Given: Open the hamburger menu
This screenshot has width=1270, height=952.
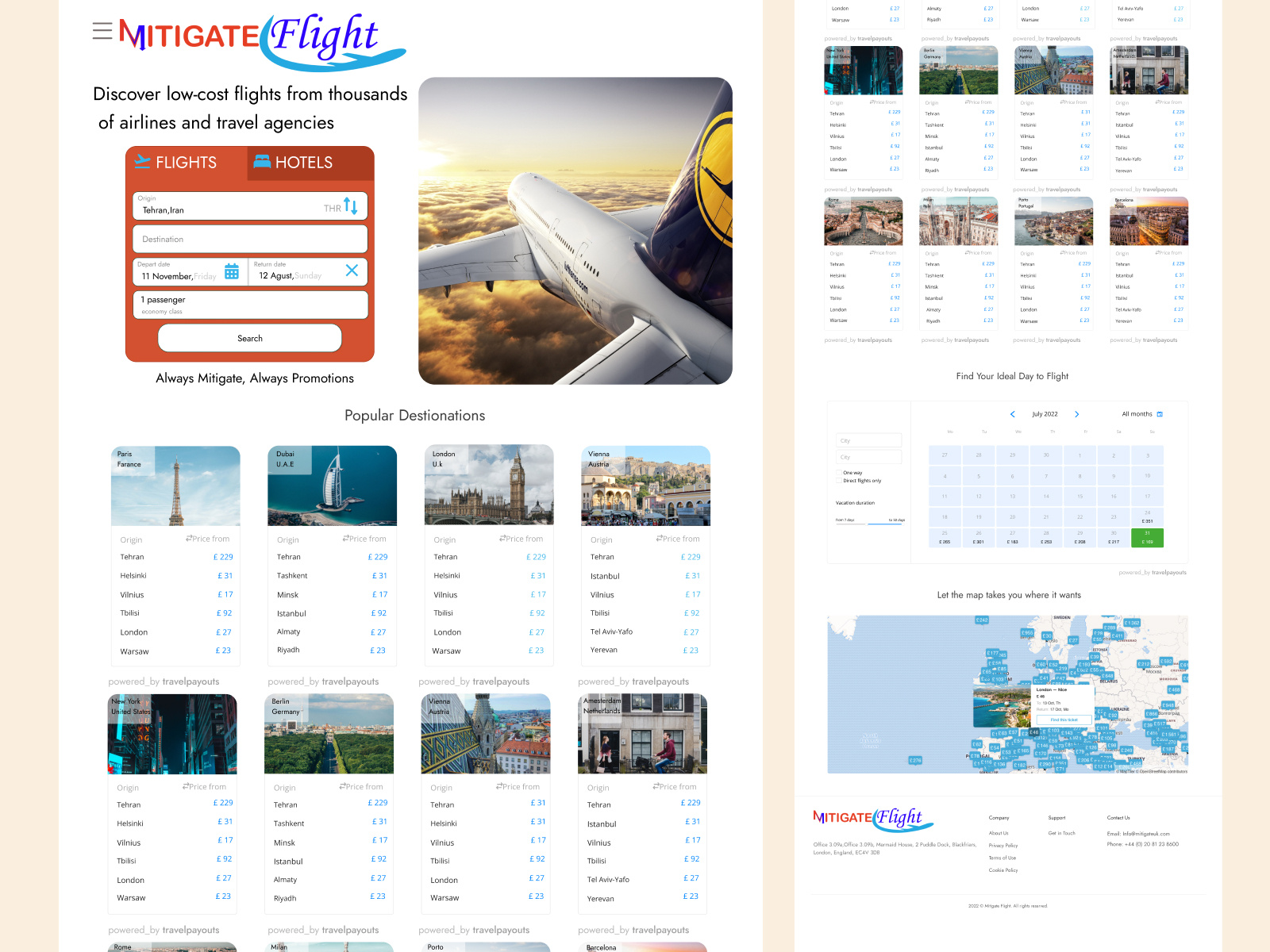Looking at the screenshot, I should 102,31.
